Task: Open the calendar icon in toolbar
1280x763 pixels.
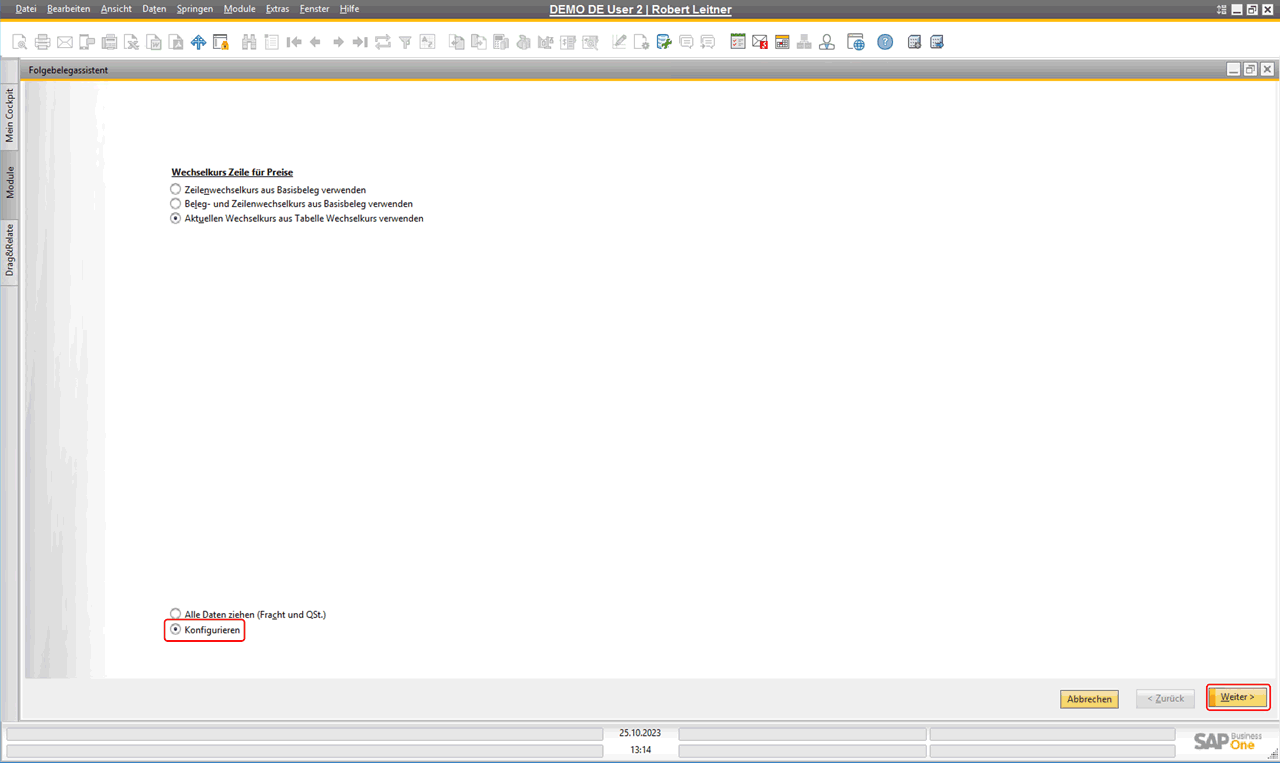Action: point(782,42)
